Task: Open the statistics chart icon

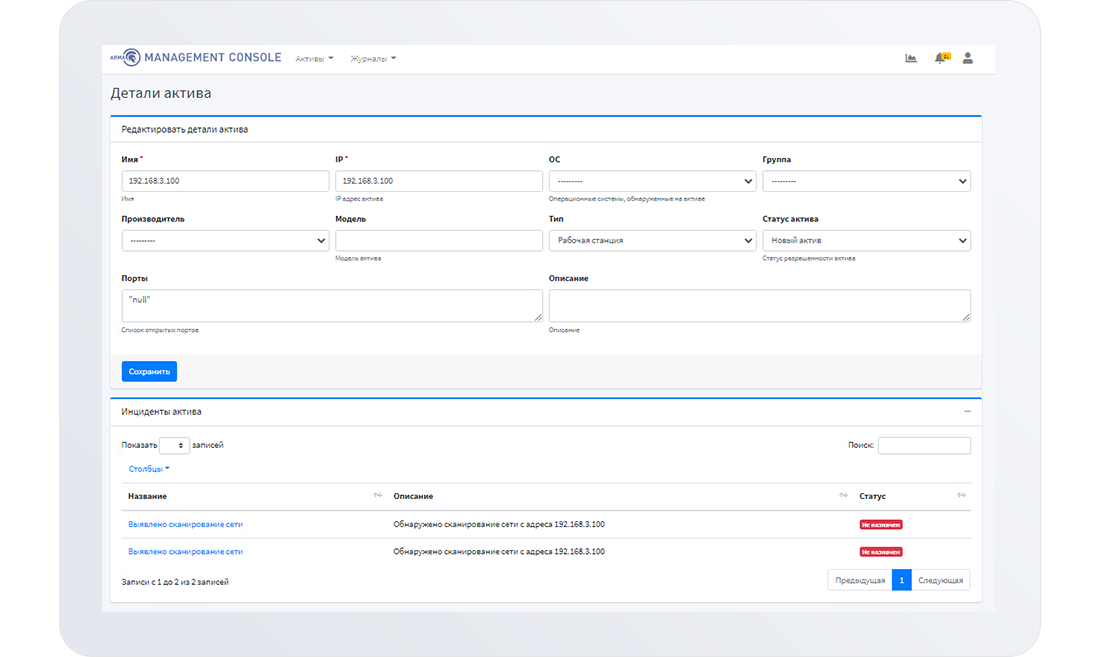Action: click(x=911, y=58)
